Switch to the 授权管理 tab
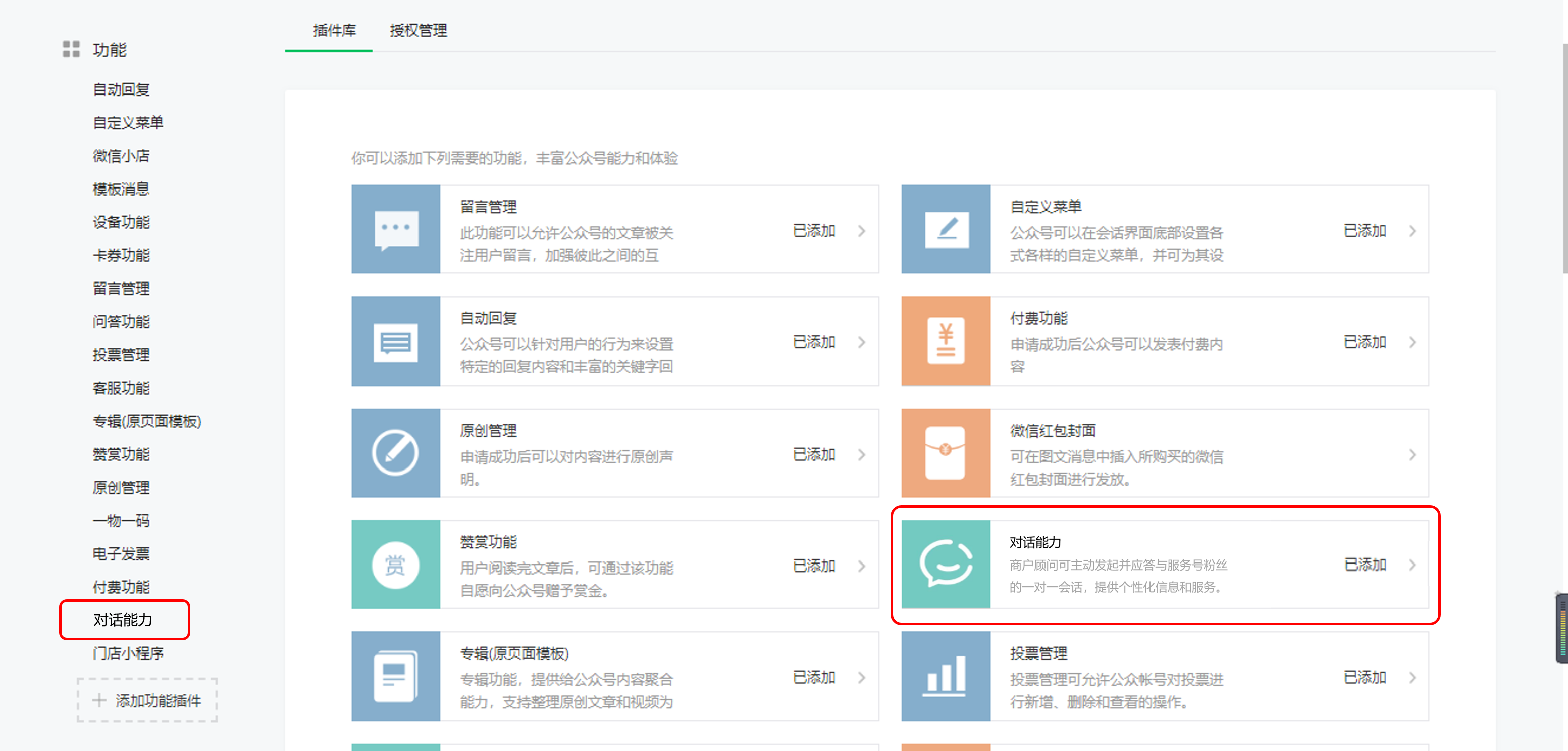 (x=418, y=31)
